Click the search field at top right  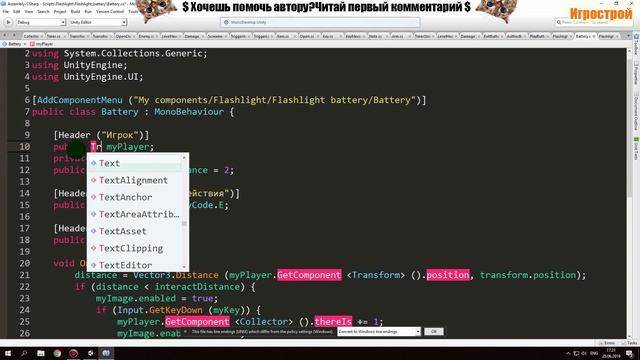tap(594, 22)
